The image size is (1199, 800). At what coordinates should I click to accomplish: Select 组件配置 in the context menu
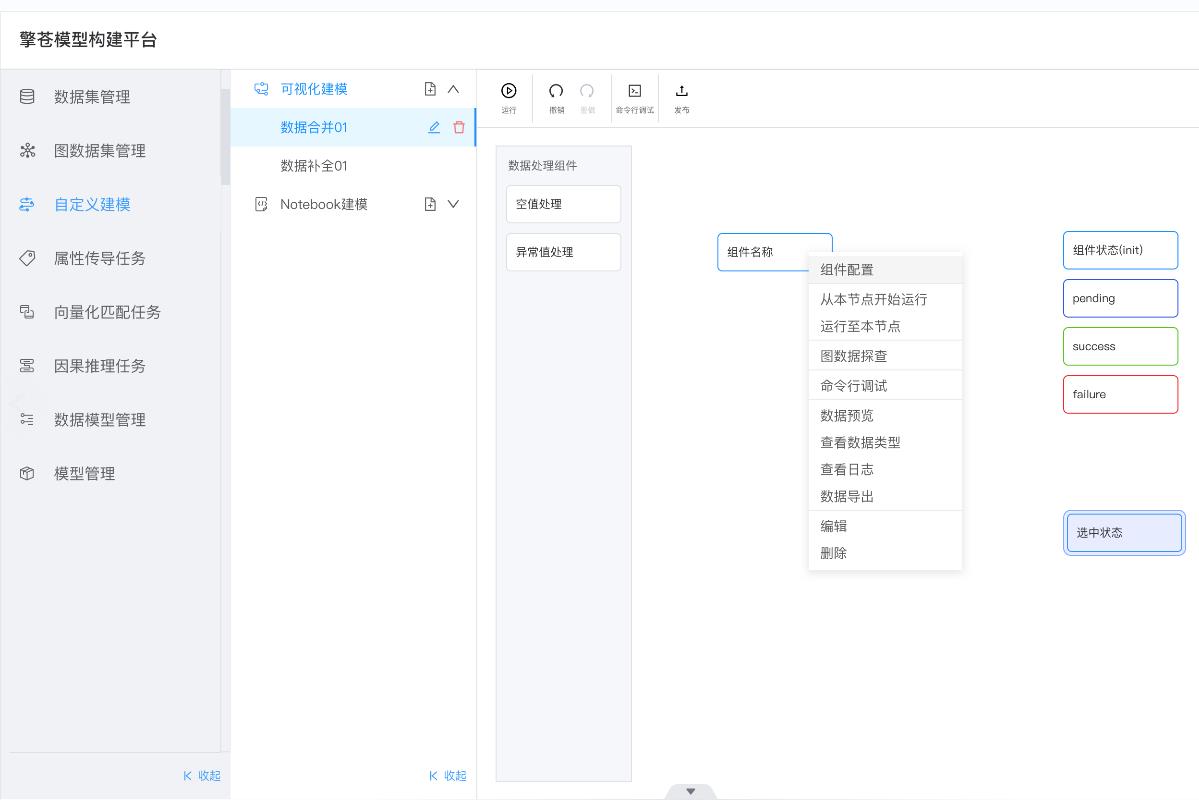[846, 270]
